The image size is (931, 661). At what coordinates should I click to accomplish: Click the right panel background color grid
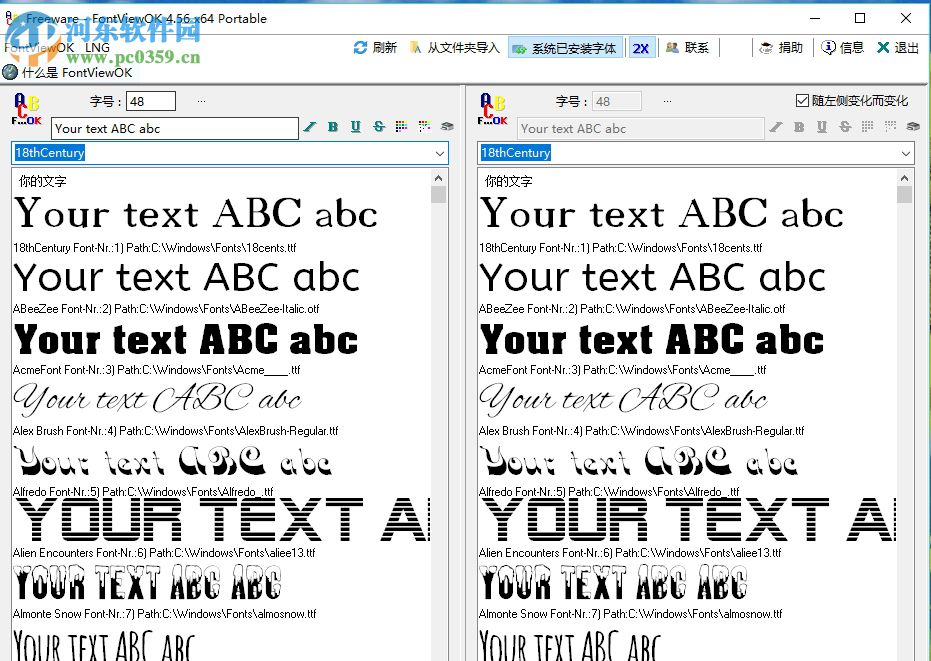pos(890,126)
